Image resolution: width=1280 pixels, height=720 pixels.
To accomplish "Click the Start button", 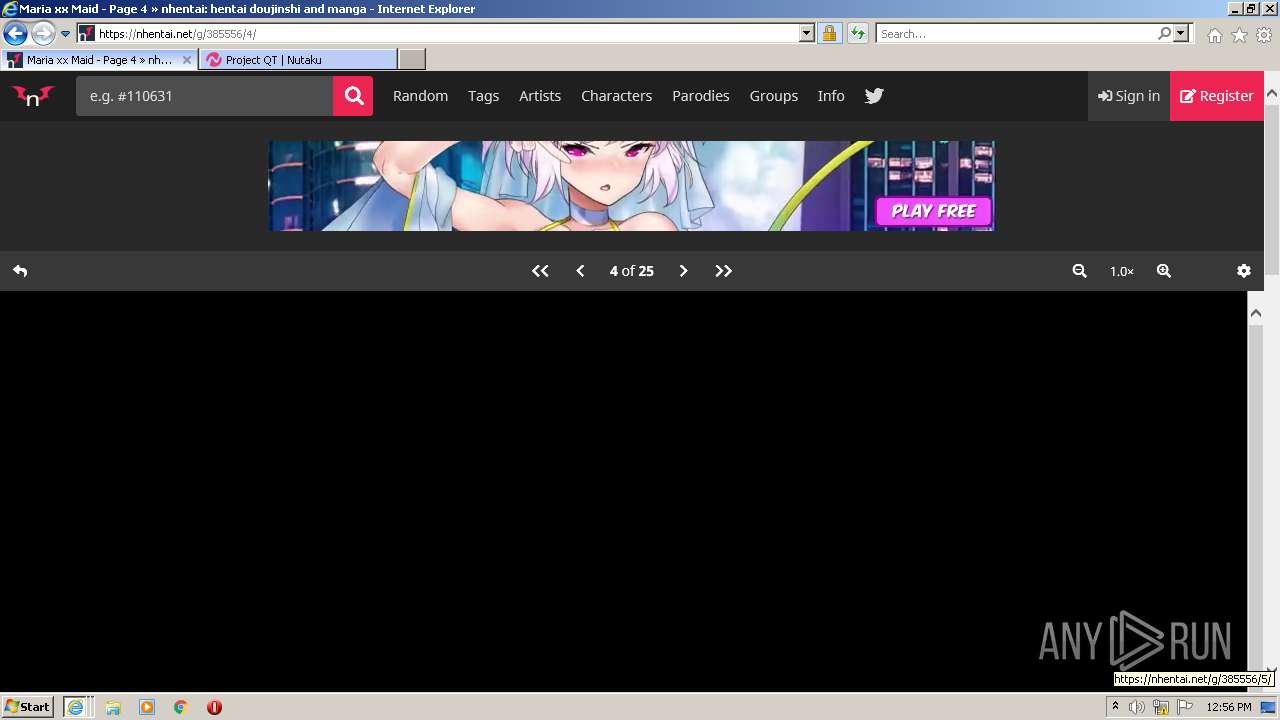I will coord(28,707).
